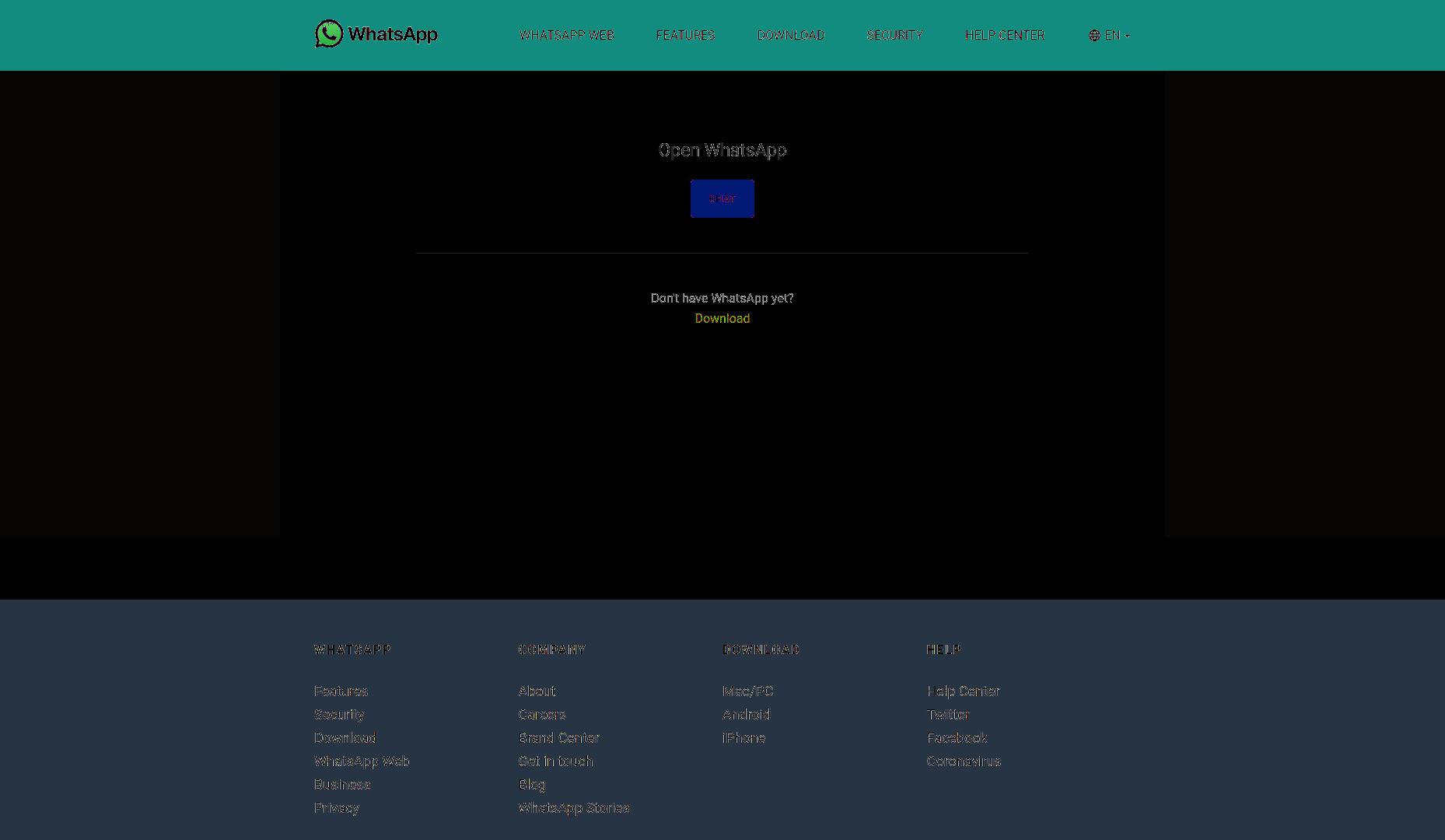The image size is (1445, 840).
Task: Open footer iPhone download link
Action: click(743, 737)
